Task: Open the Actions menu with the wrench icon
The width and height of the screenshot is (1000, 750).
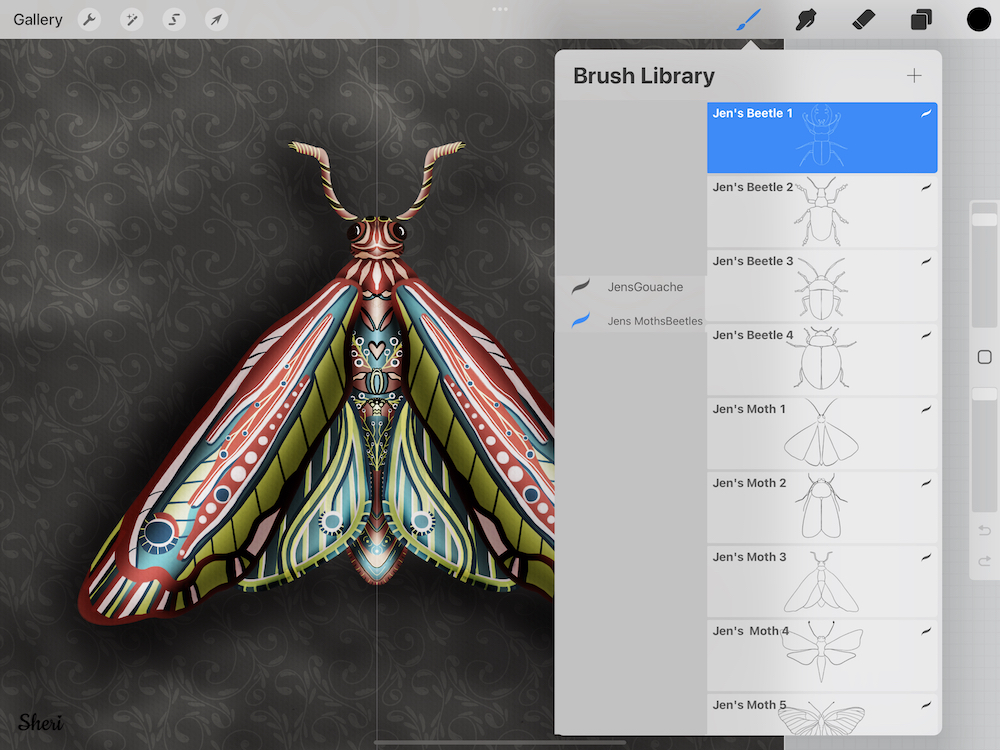Action: [x=89, y=19]
